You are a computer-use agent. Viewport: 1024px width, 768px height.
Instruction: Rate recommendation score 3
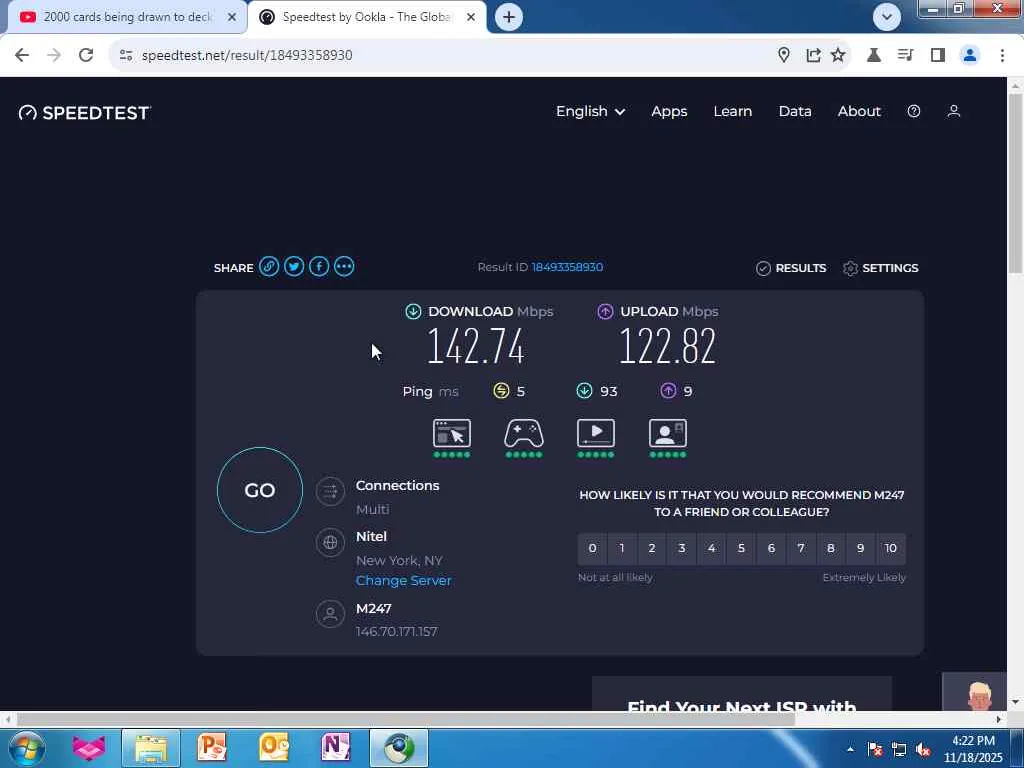681,548
